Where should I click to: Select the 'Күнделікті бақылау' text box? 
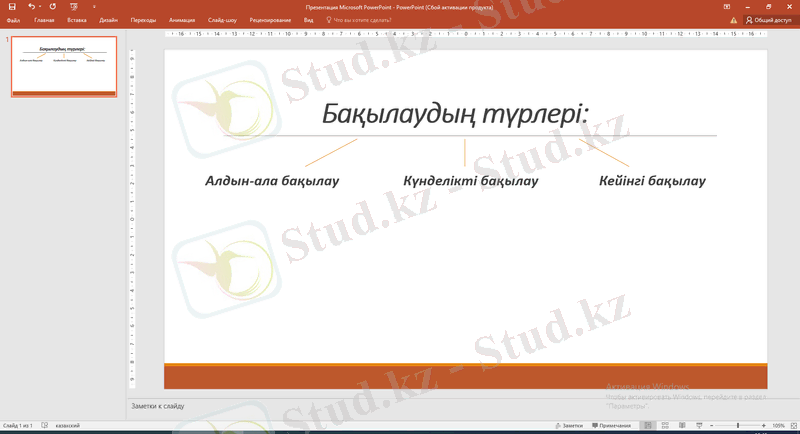click(x=470, y=181)
